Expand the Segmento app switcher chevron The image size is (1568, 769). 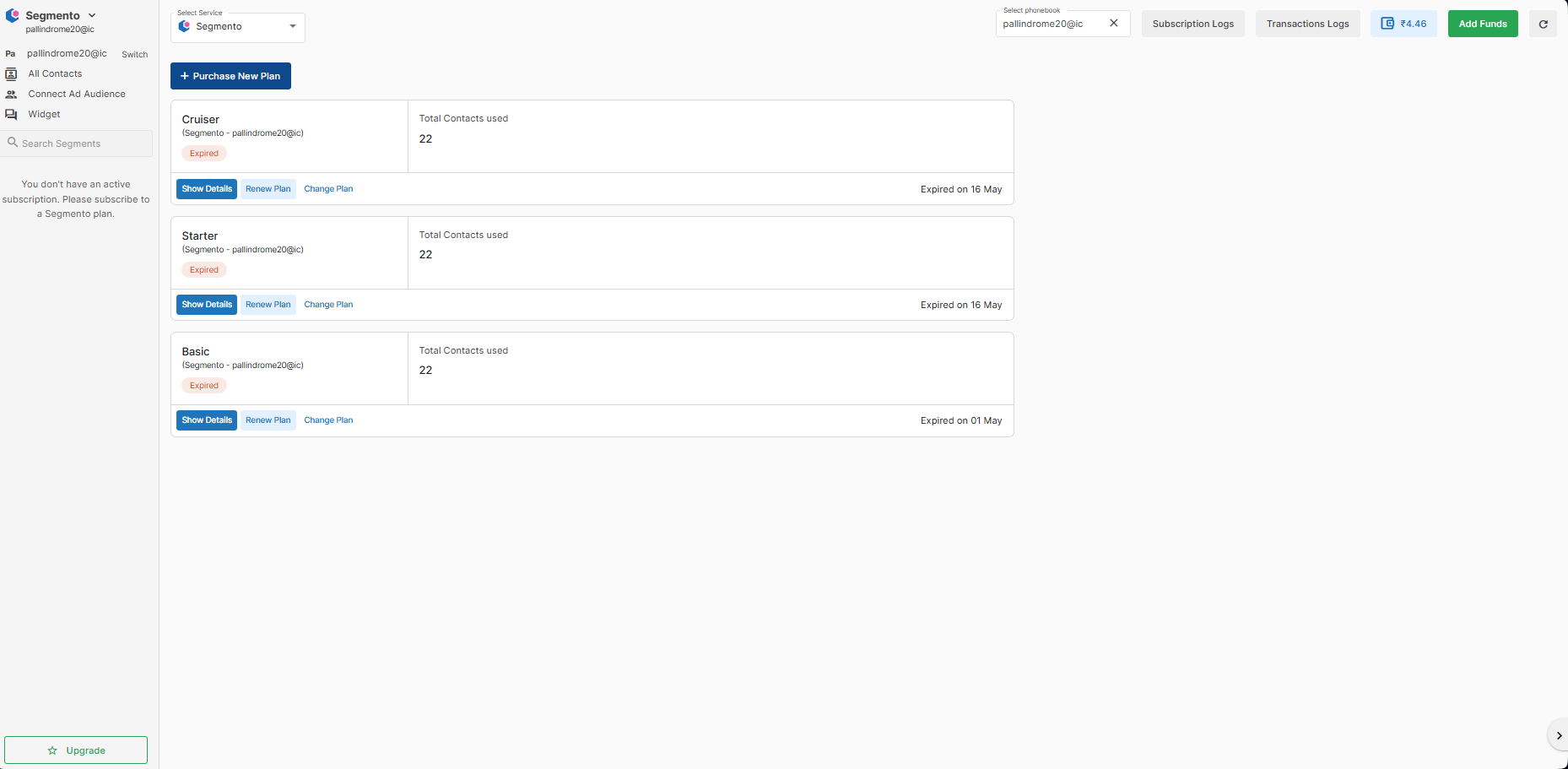pyautogui.click(x=92, y=15)
